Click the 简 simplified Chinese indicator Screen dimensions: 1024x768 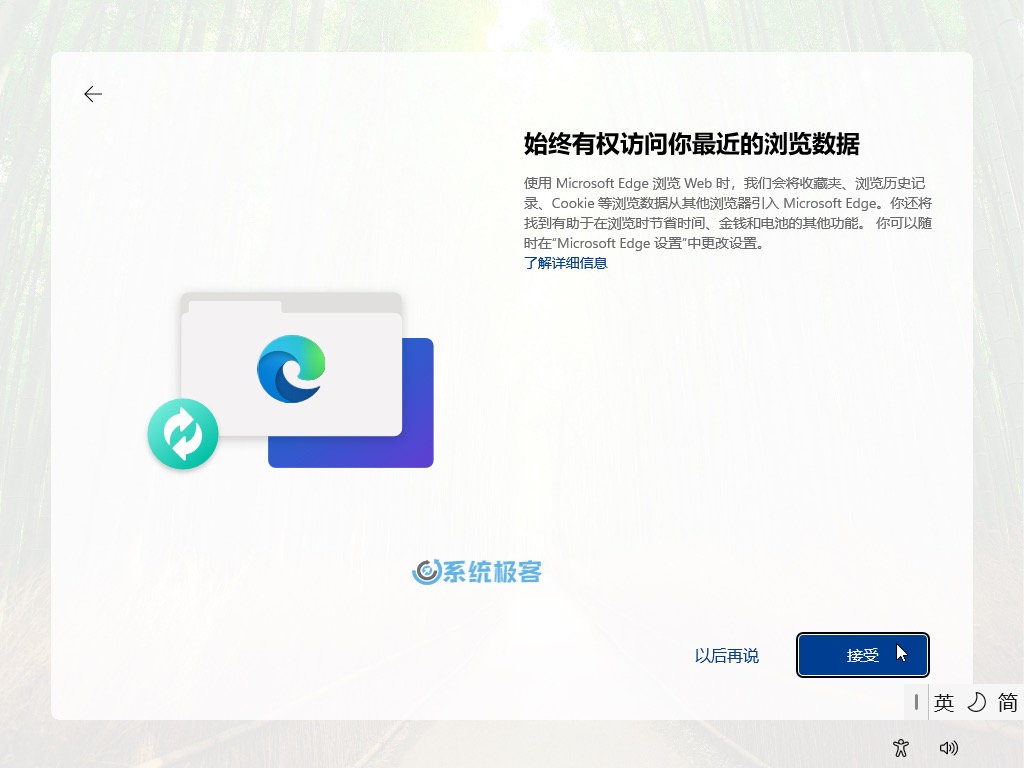click(x=1007, y=703)
